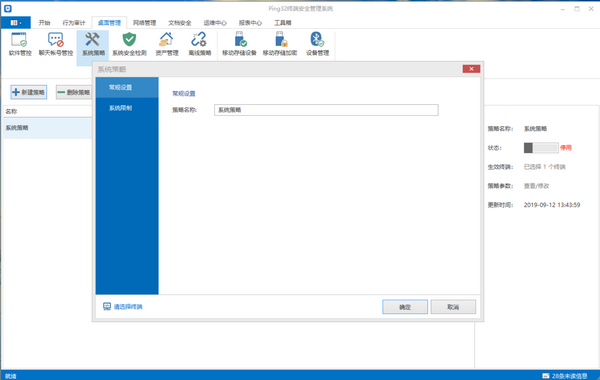Image resolution: width=600 pixels, height=380 pixels.
Task: Click 28条未读信息 in status bar
Action: point(569,376)
